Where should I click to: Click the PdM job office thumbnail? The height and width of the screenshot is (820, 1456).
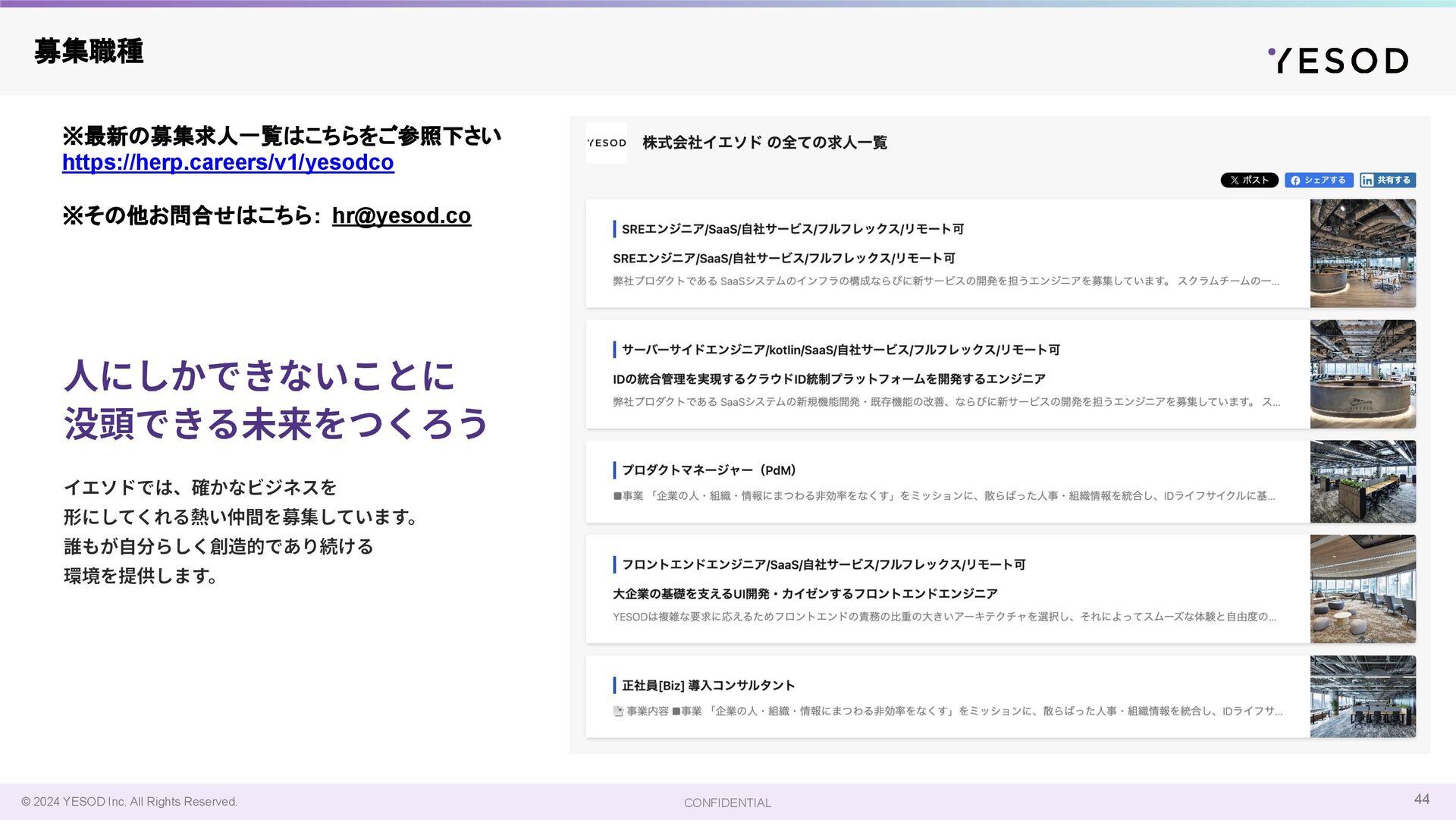click(1362, 482)
